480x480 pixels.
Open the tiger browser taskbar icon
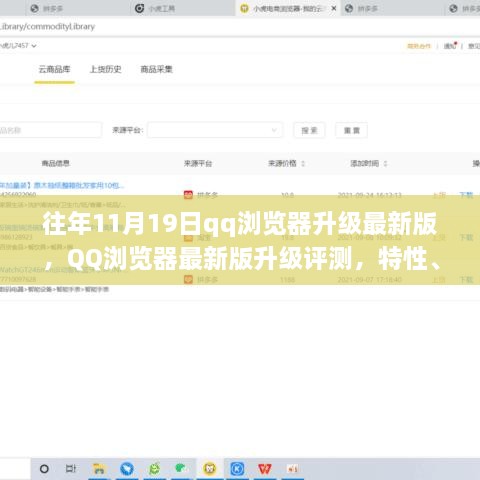[x=210, y=469]
